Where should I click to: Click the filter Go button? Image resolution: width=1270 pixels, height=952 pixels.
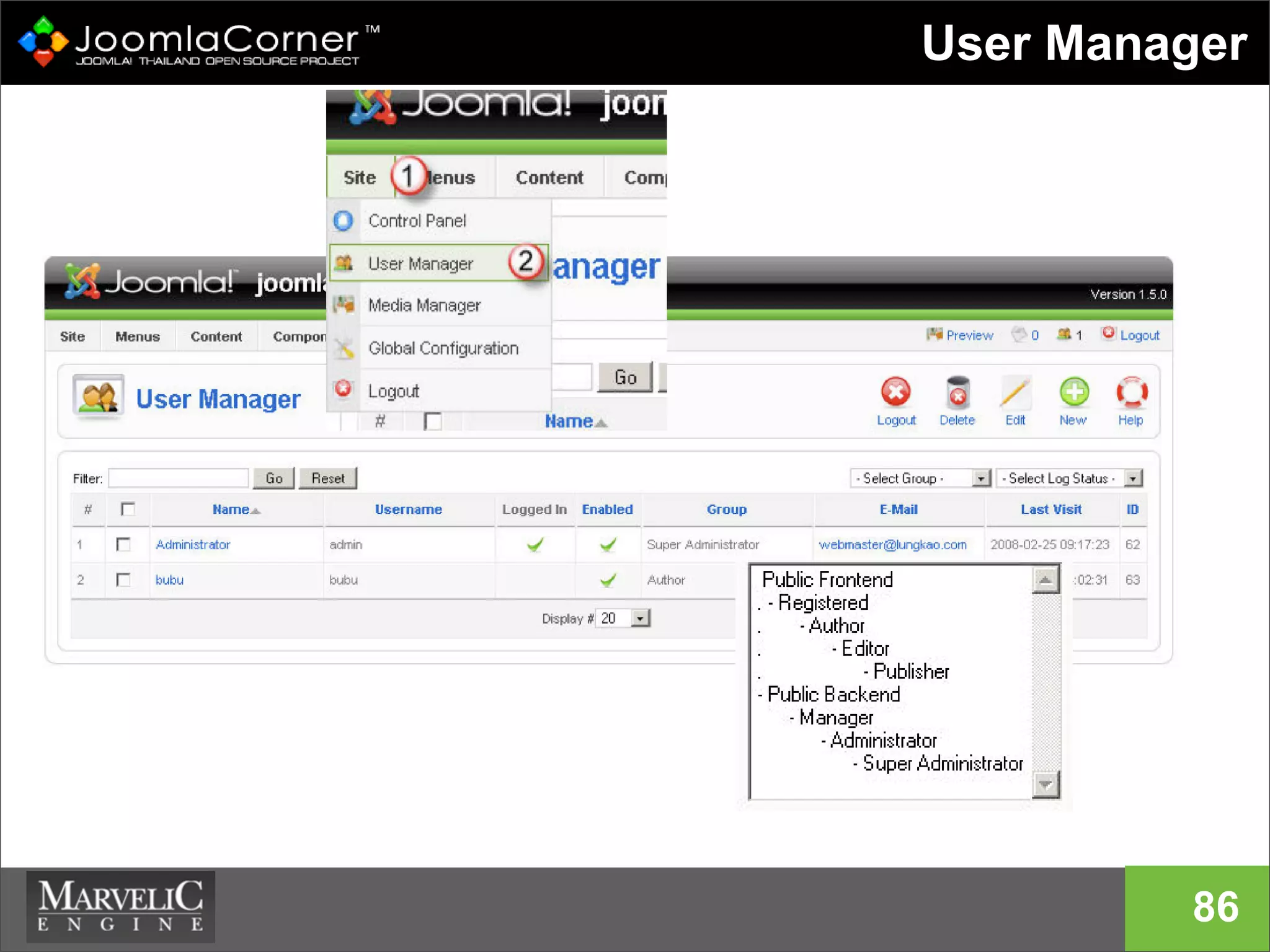click(x=273, y=478)
